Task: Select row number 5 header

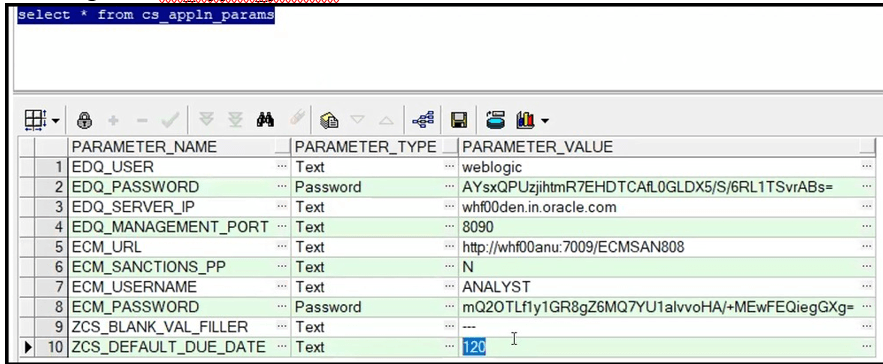Action: click(51, 247)
